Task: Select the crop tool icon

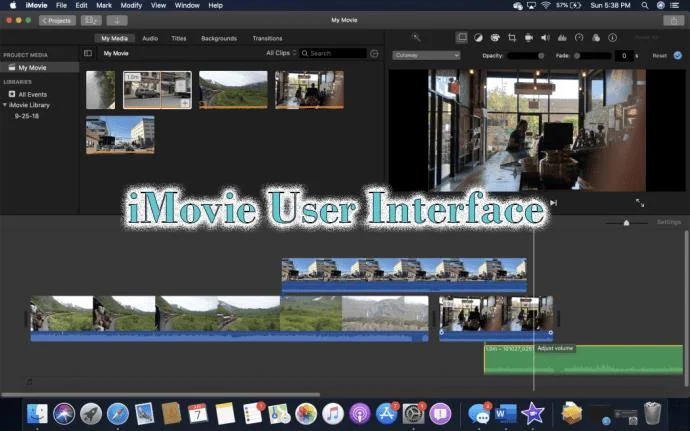Action: pyautogui.click(x=512, y=38)
